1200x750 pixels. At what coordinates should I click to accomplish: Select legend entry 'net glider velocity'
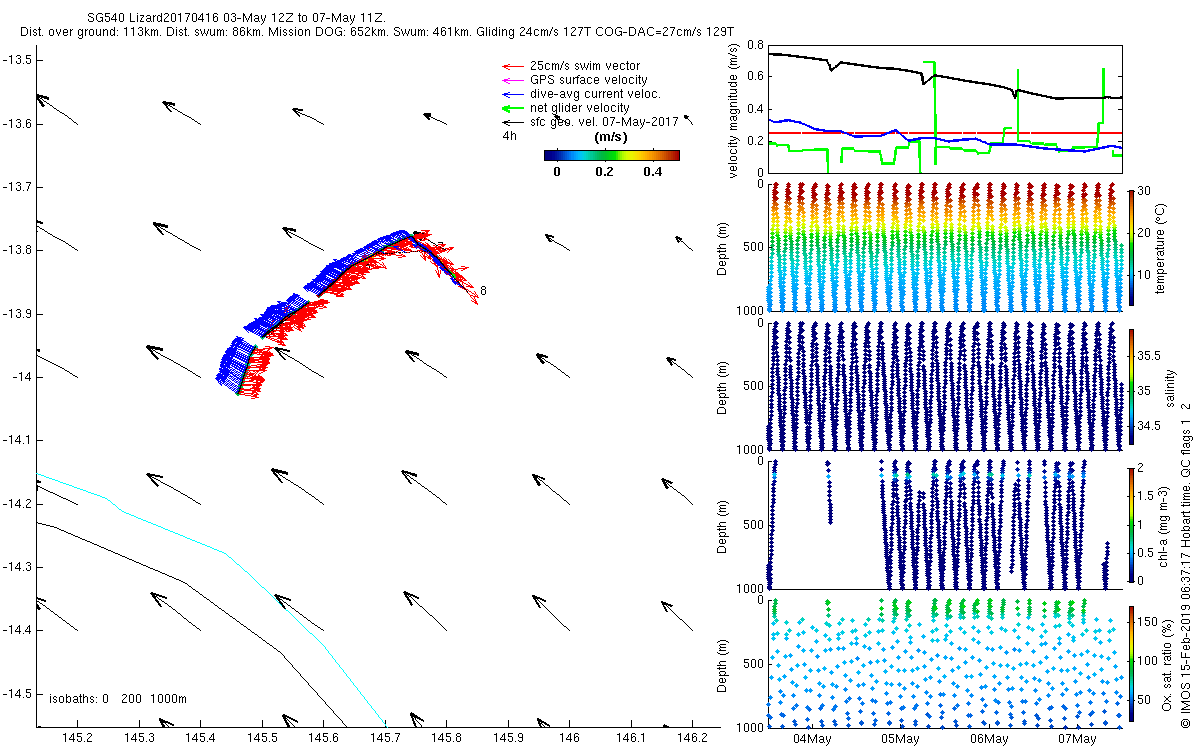pos(579,108)
